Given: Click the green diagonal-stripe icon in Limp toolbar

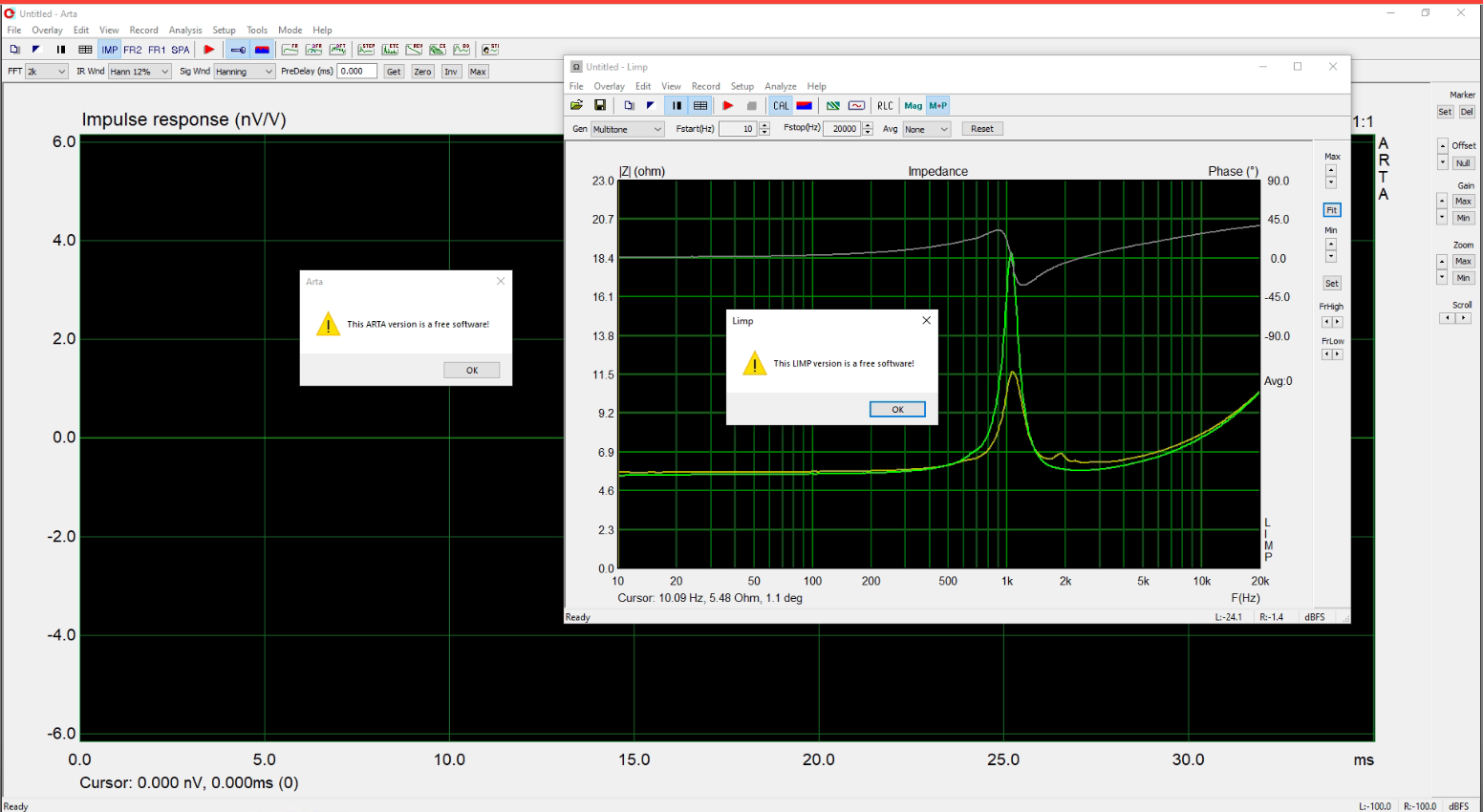Looking at the screenshot, I should click(833, 106).
